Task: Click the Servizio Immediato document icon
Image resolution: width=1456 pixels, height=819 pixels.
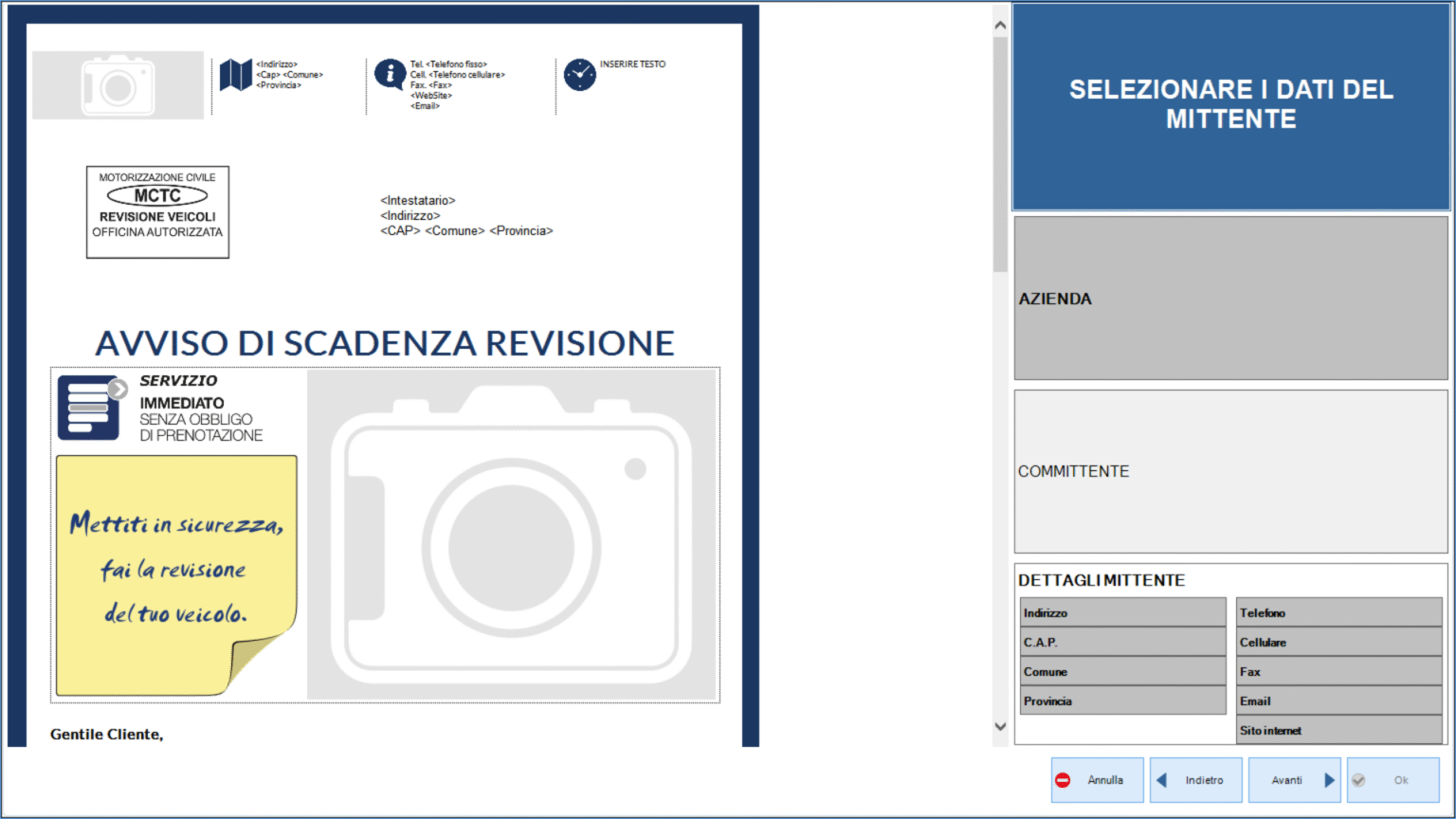Action: [91, 408]
